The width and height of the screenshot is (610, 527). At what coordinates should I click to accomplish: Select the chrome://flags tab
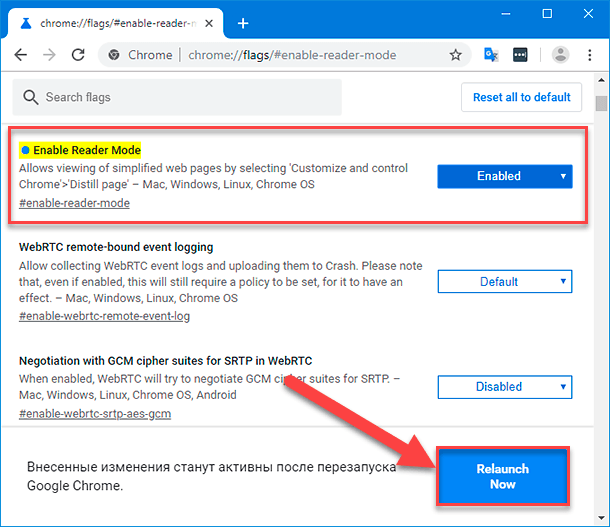coord(116,23)
